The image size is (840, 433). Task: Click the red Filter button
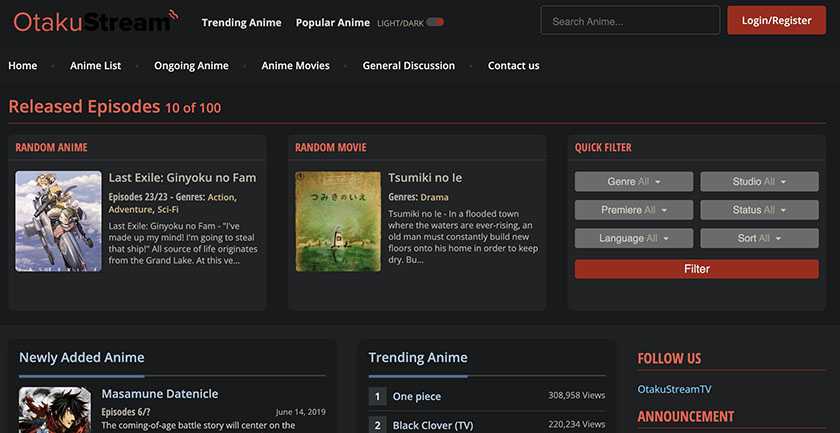click(x=696, y=269)
